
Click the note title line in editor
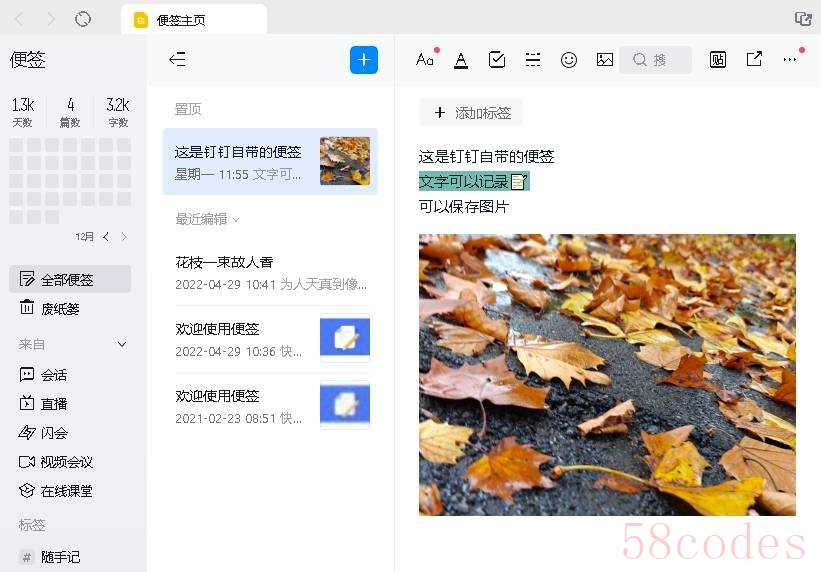486,156
